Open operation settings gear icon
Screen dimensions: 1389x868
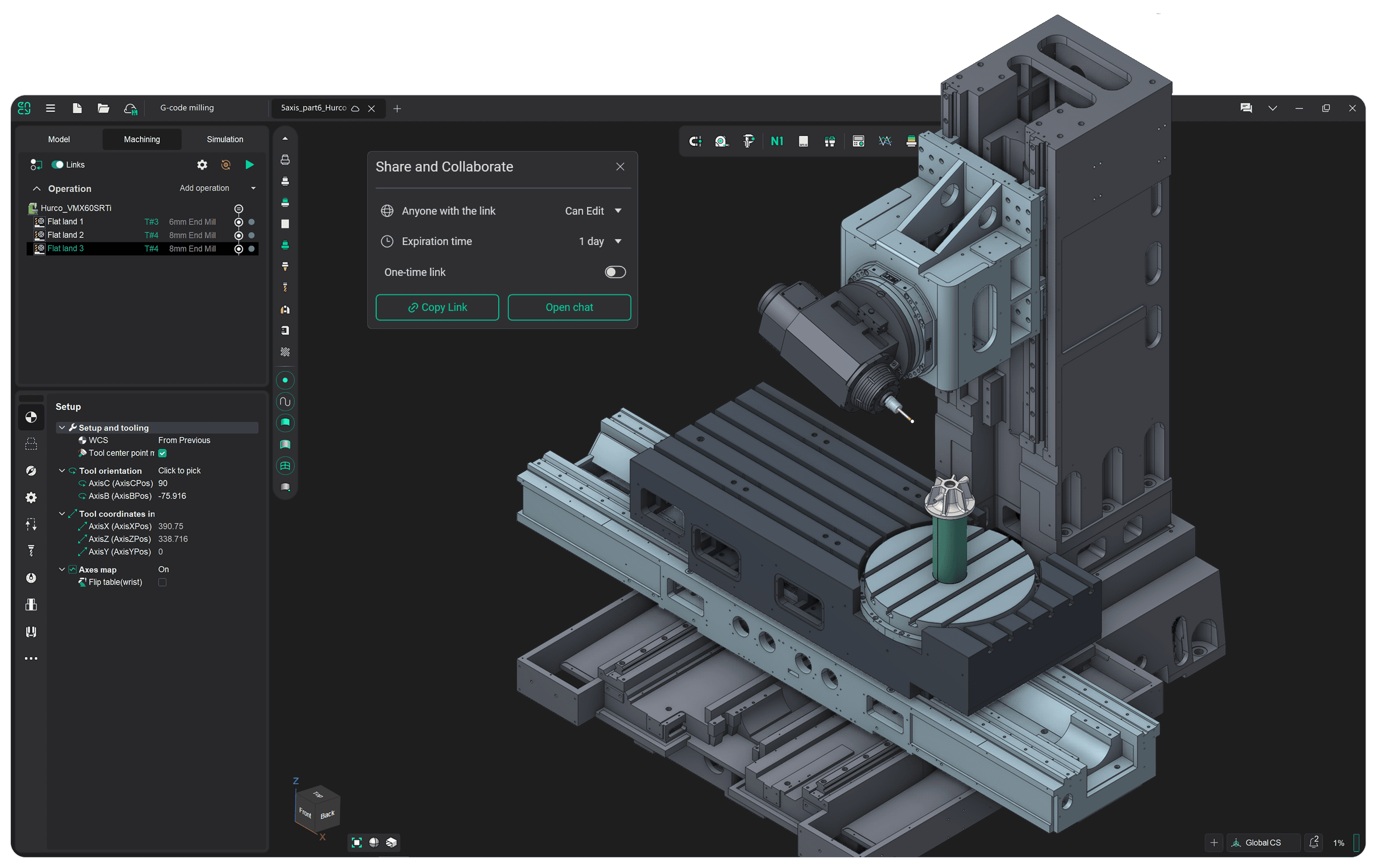[202, 165]
